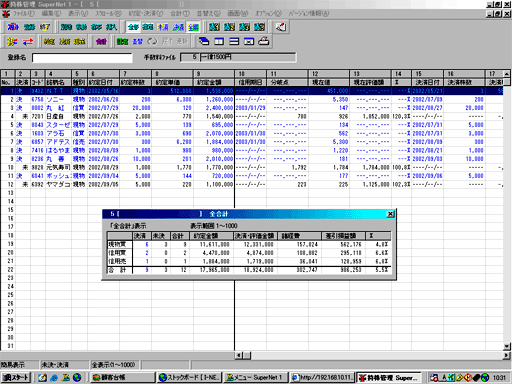512x384 pixels.
Task: Click the tile windows stacked icon
Action: [234, 41]
